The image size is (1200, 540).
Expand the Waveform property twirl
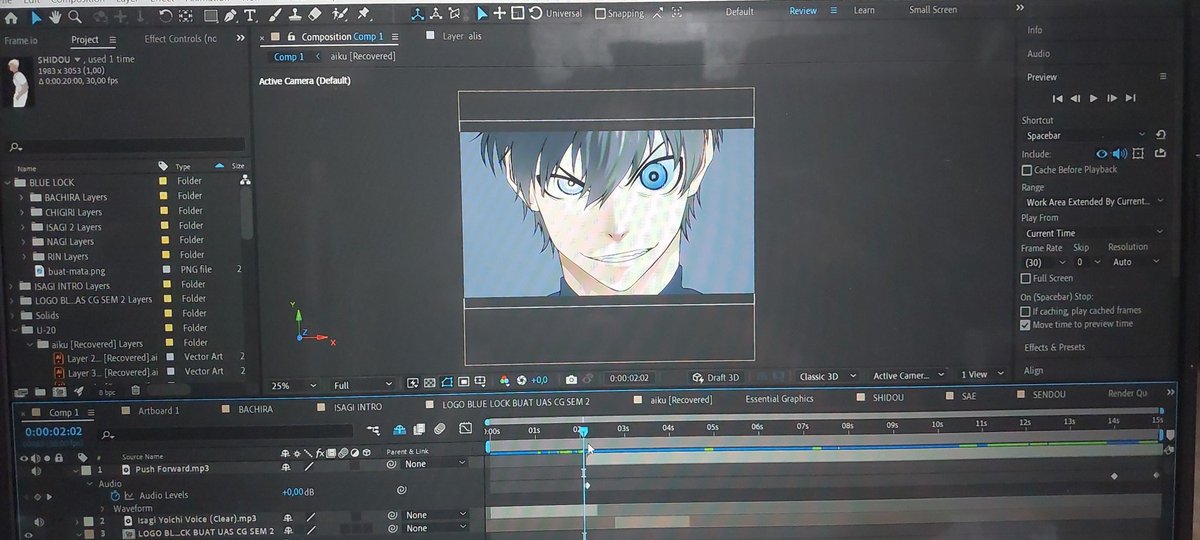[102, 508]
